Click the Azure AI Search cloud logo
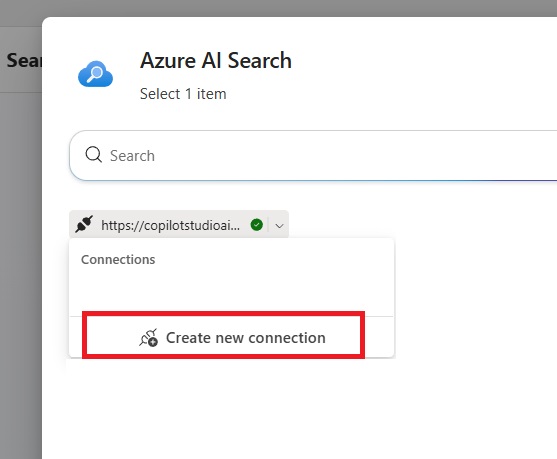557x459 pixels. tap(95, 74)
